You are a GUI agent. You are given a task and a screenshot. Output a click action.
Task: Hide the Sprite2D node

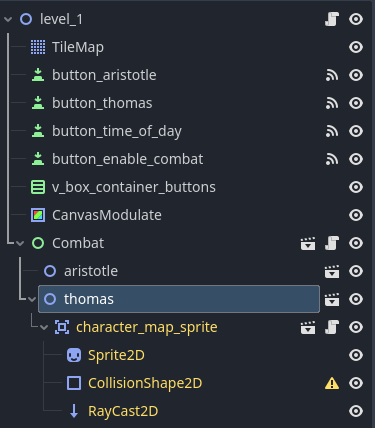tap(356, 355)
